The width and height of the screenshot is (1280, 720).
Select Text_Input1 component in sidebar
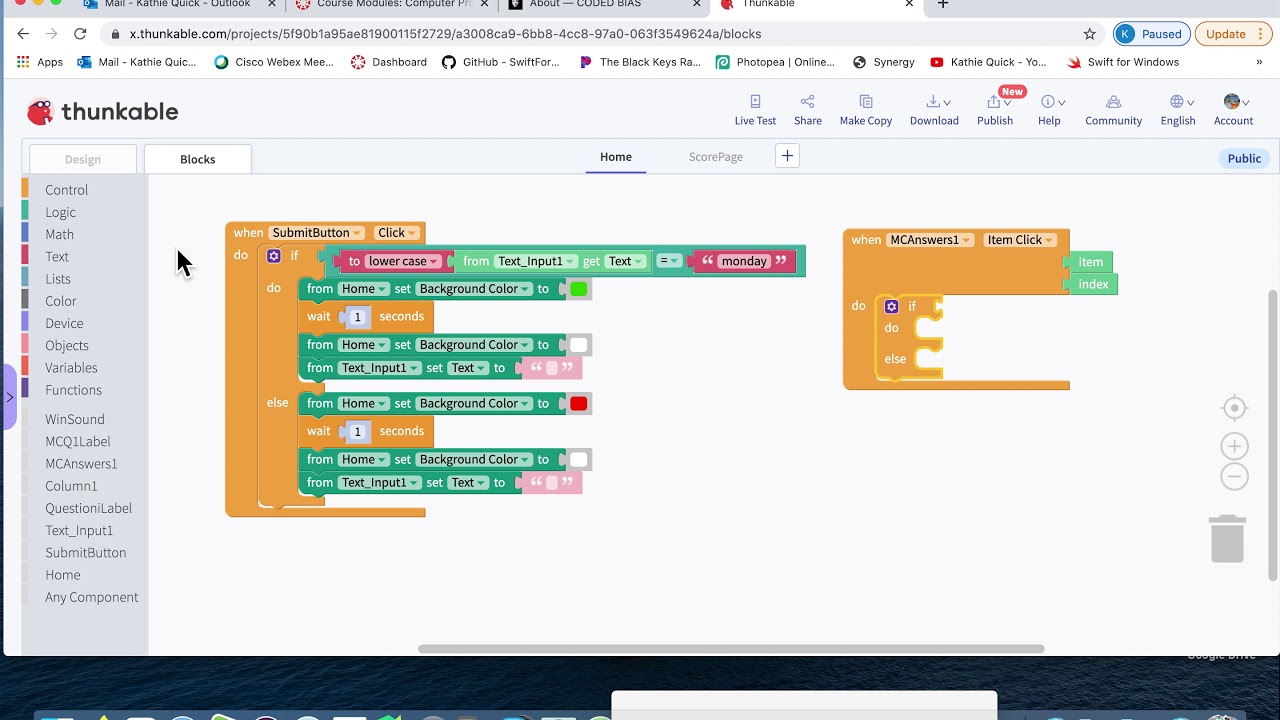[79, 530]
